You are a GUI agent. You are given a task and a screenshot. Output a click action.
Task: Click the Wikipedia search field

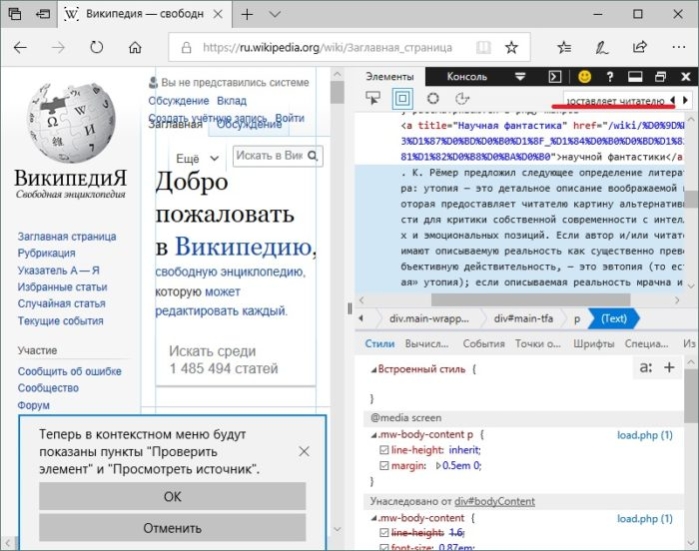click(270, 156)
